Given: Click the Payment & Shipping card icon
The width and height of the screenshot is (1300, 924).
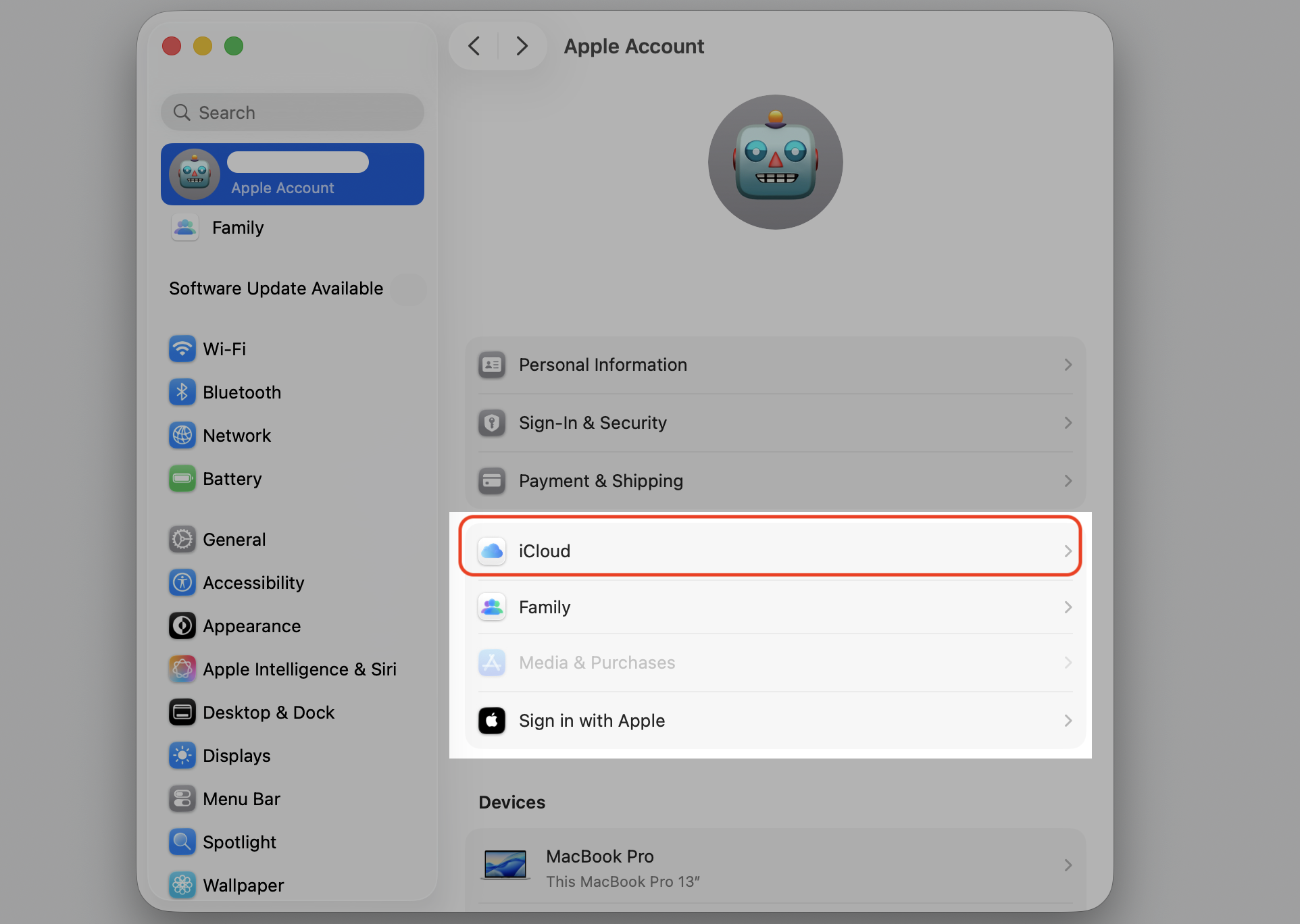Looking at the screenshot, I should [x=492, y=481].
